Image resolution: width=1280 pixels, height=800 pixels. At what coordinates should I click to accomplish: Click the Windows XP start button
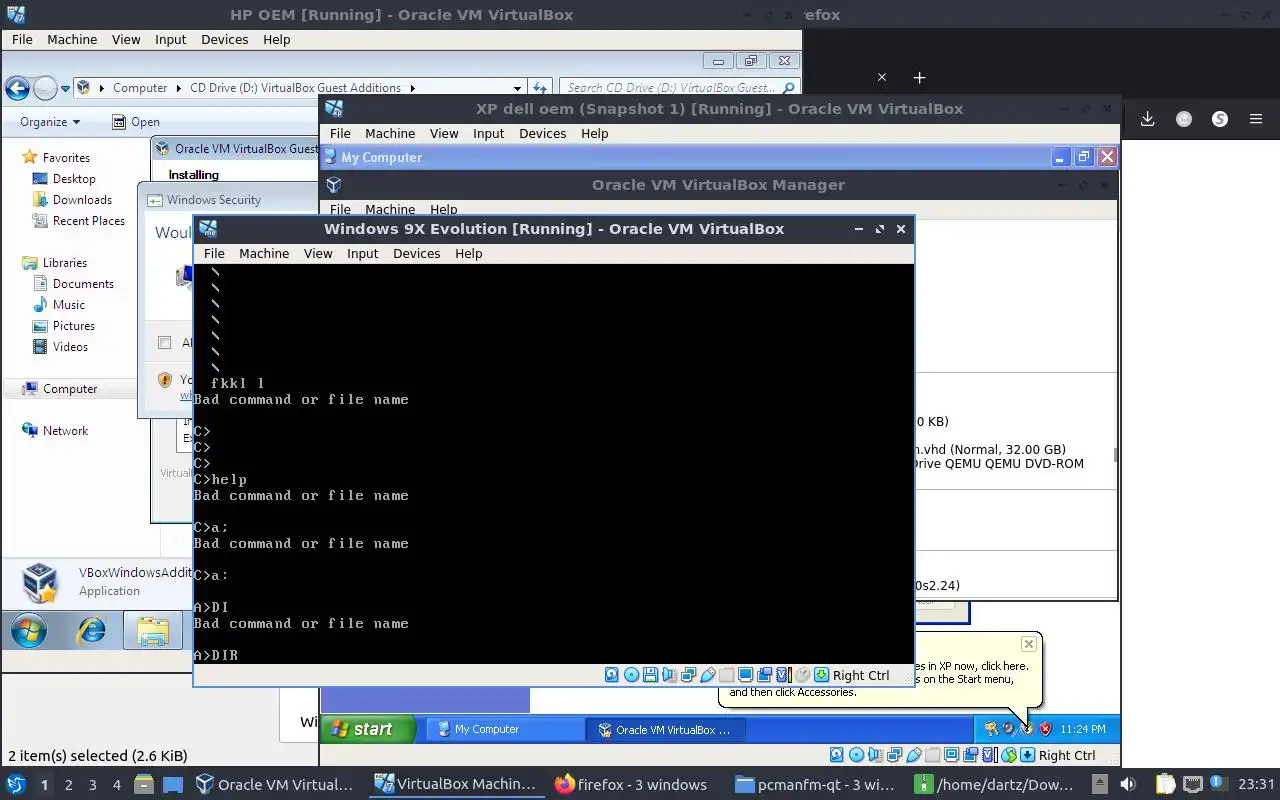367,729
